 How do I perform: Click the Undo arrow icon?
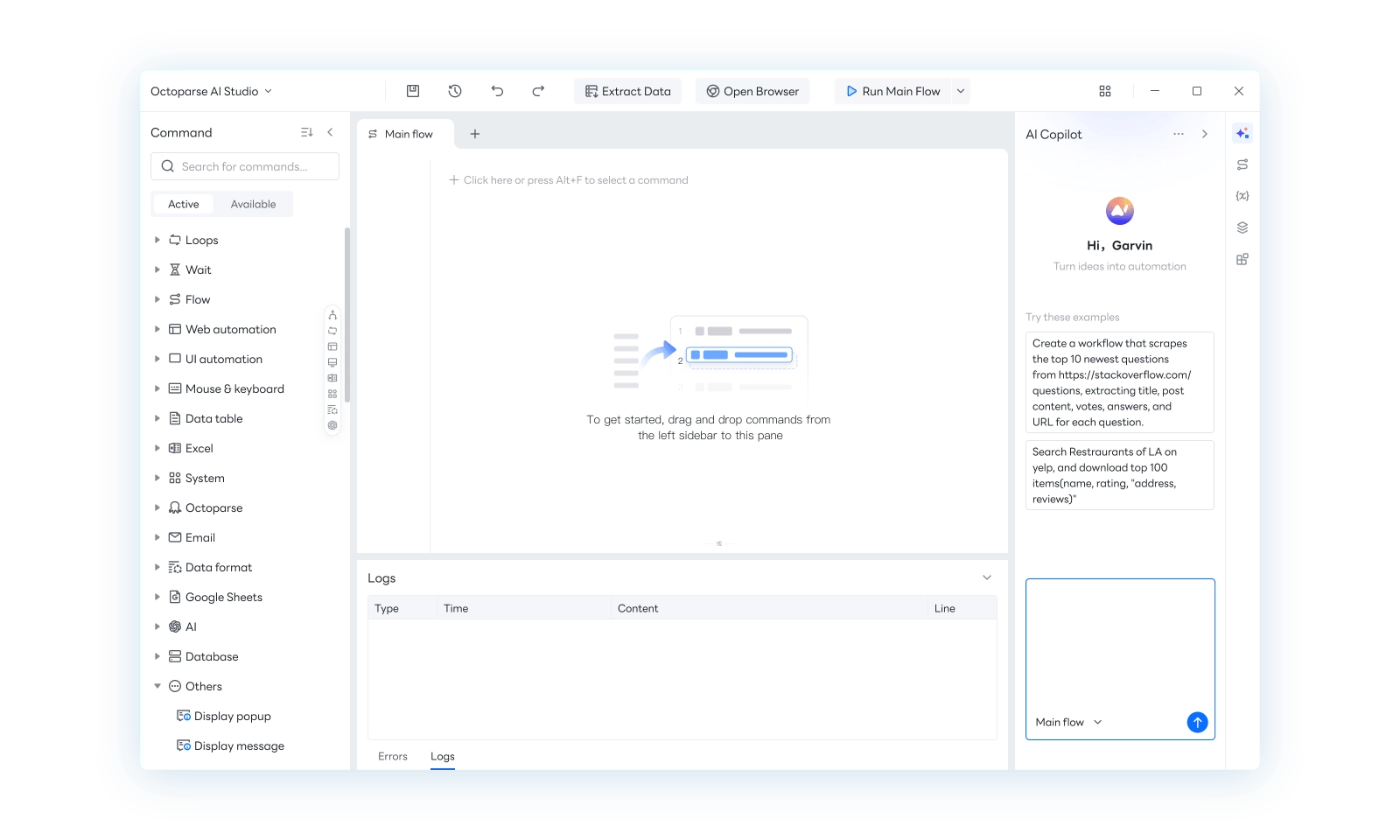[x=497, y=91]
